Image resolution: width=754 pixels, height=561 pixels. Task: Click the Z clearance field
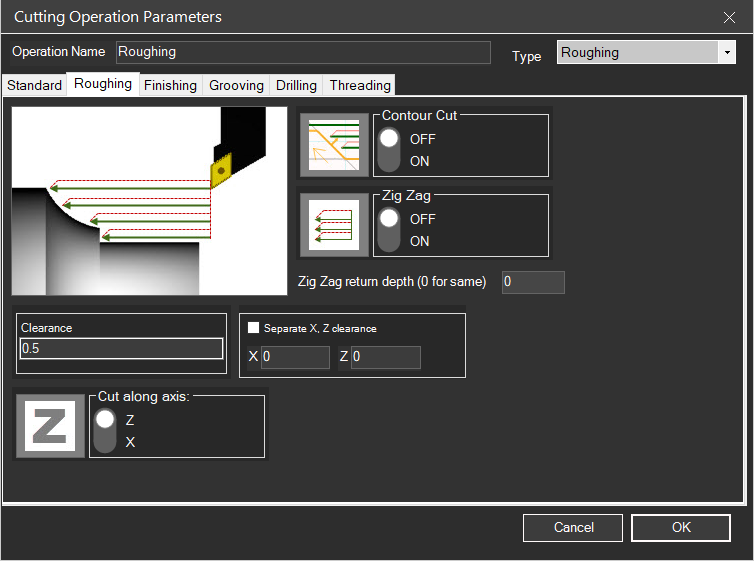coord(386,357)
